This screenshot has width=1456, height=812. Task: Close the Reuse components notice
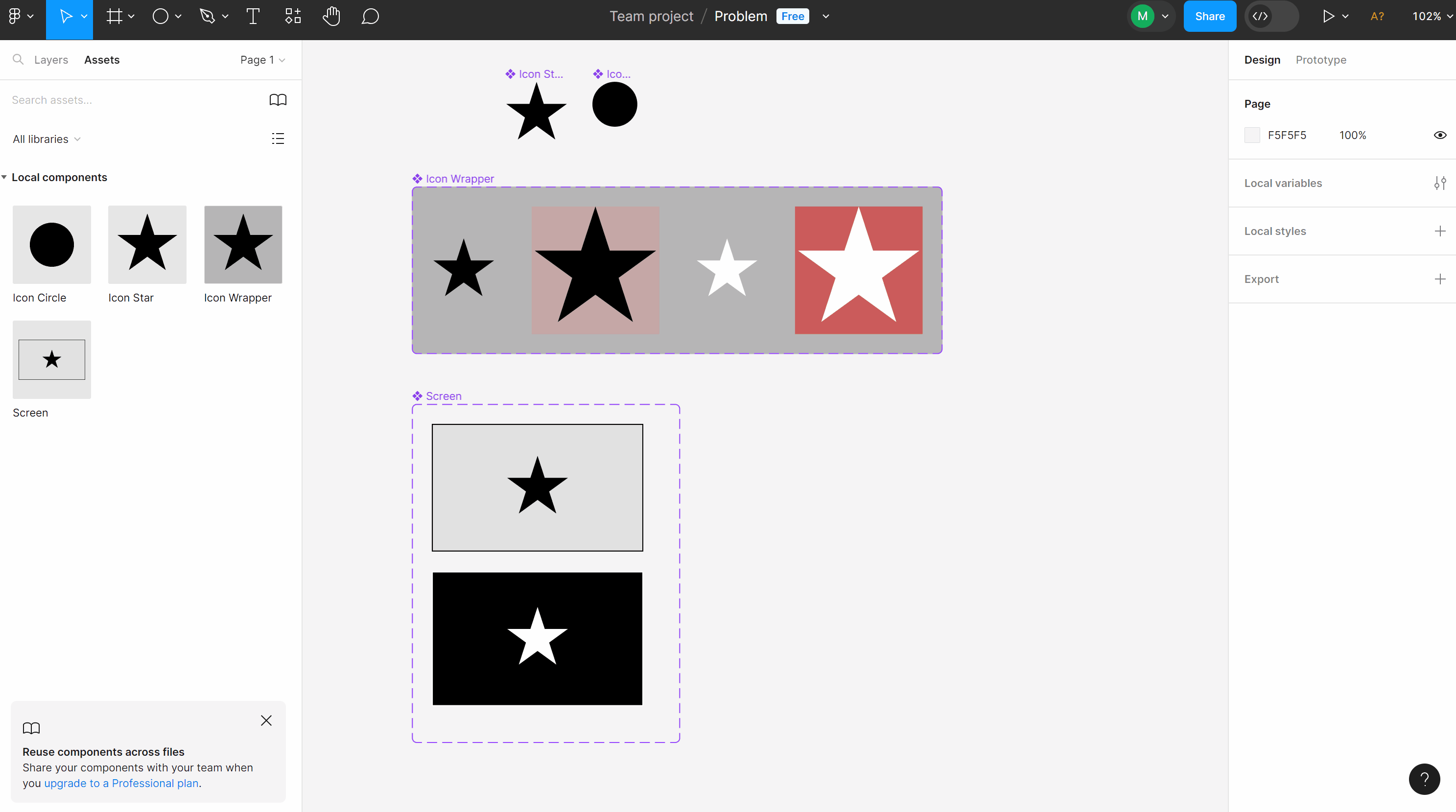click(266, 720)
